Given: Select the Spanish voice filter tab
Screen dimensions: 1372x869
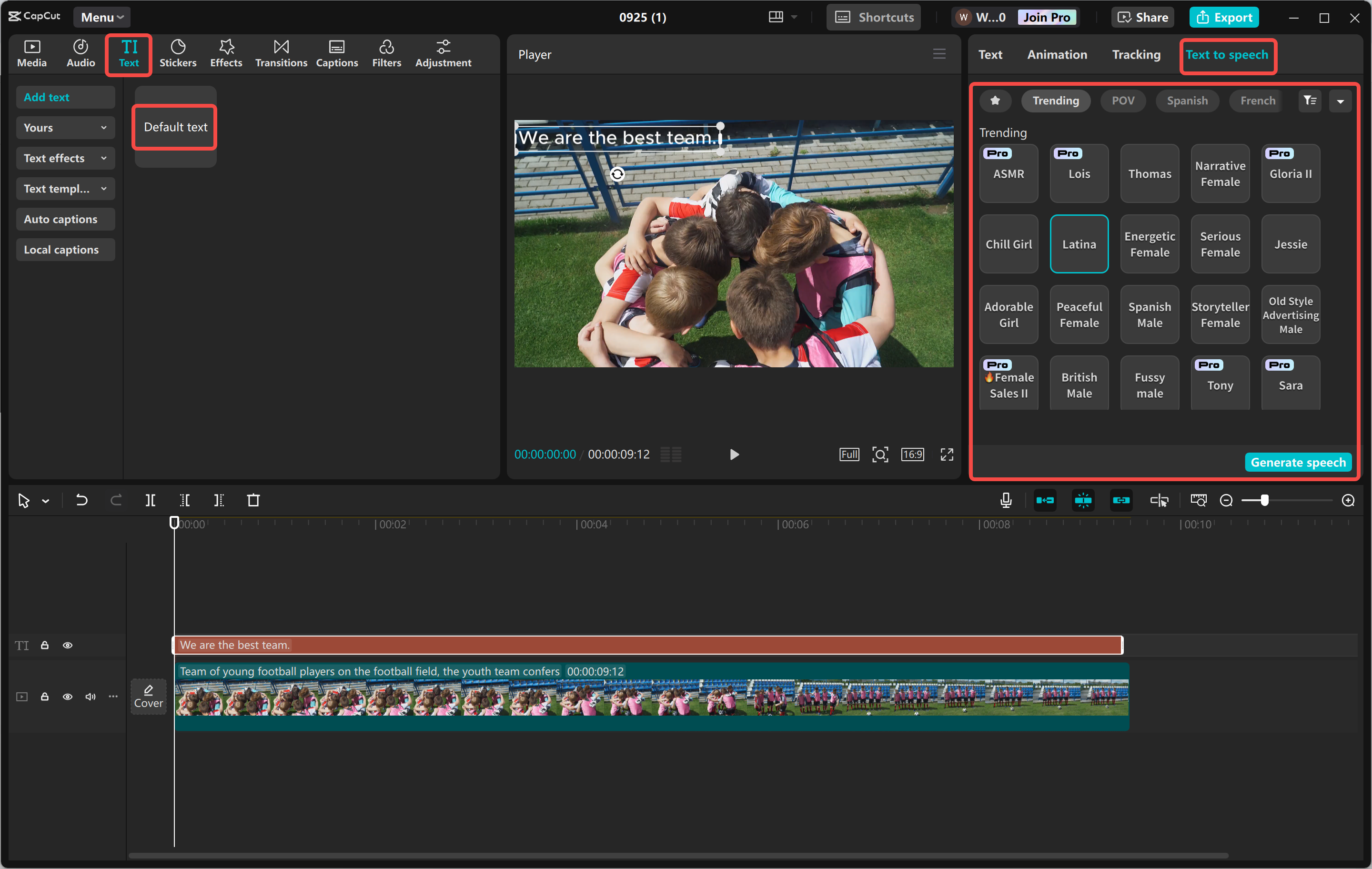Looking at the screenshot, I should pos(1187,101).
